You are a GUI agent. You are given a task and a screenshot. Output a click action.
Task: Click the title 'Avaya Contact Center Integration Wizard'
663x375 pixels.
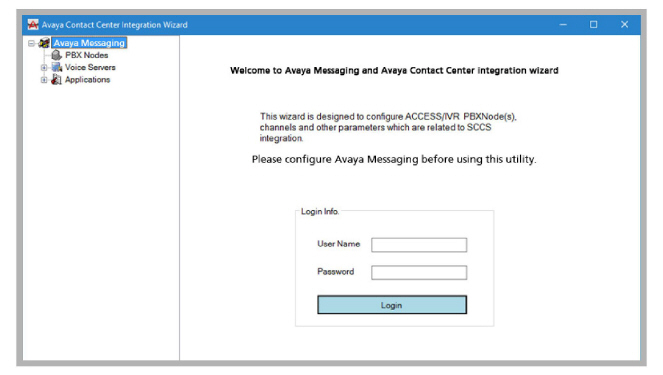tap(115, 25)
